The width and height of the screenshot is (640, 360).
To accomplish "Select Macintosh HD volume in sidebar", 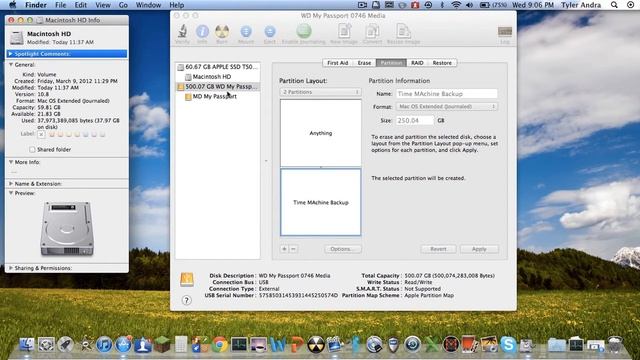I will click(x=218, y=77).
